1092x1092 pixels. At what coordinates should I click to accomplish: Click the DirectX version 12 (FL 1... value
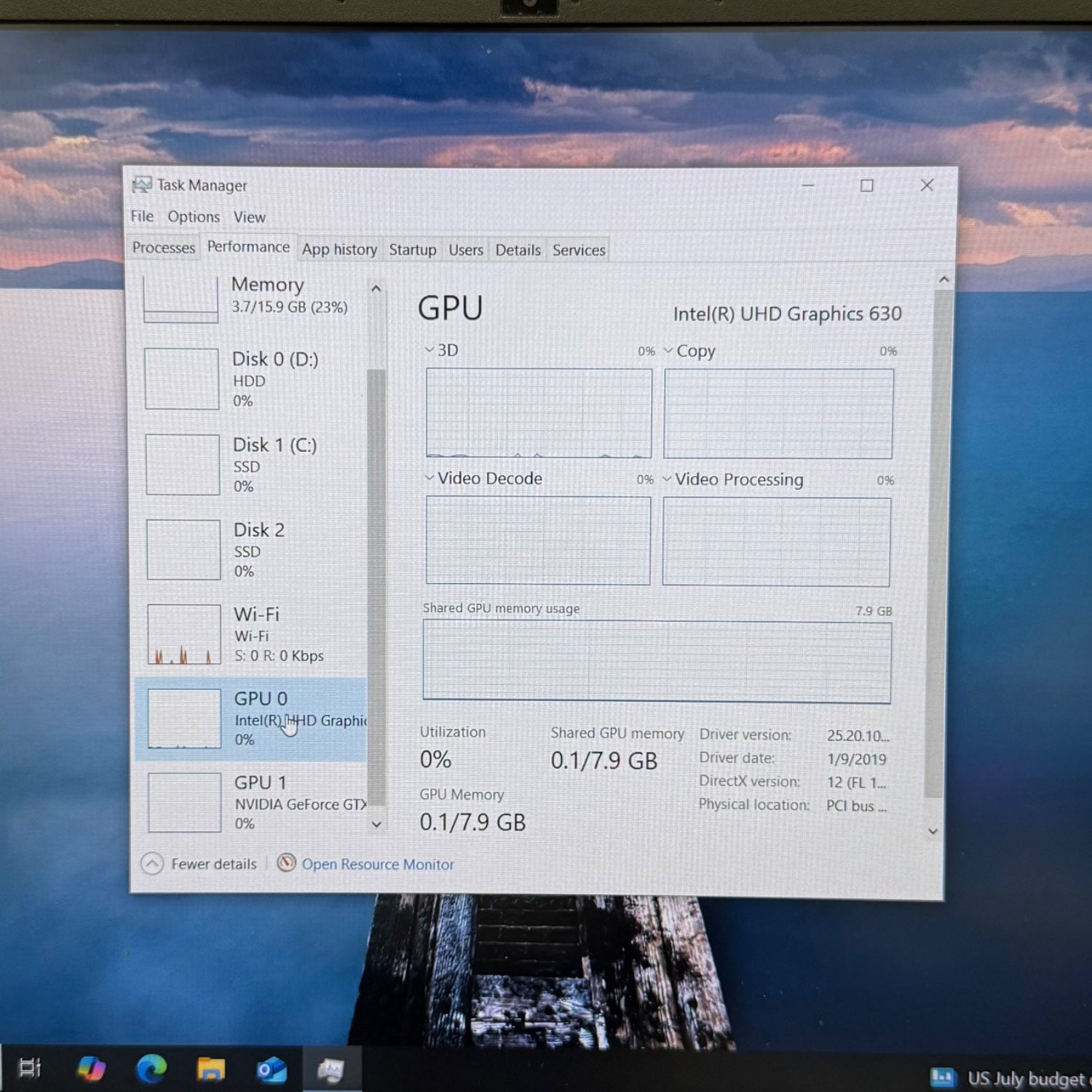[x=856, y=782]
